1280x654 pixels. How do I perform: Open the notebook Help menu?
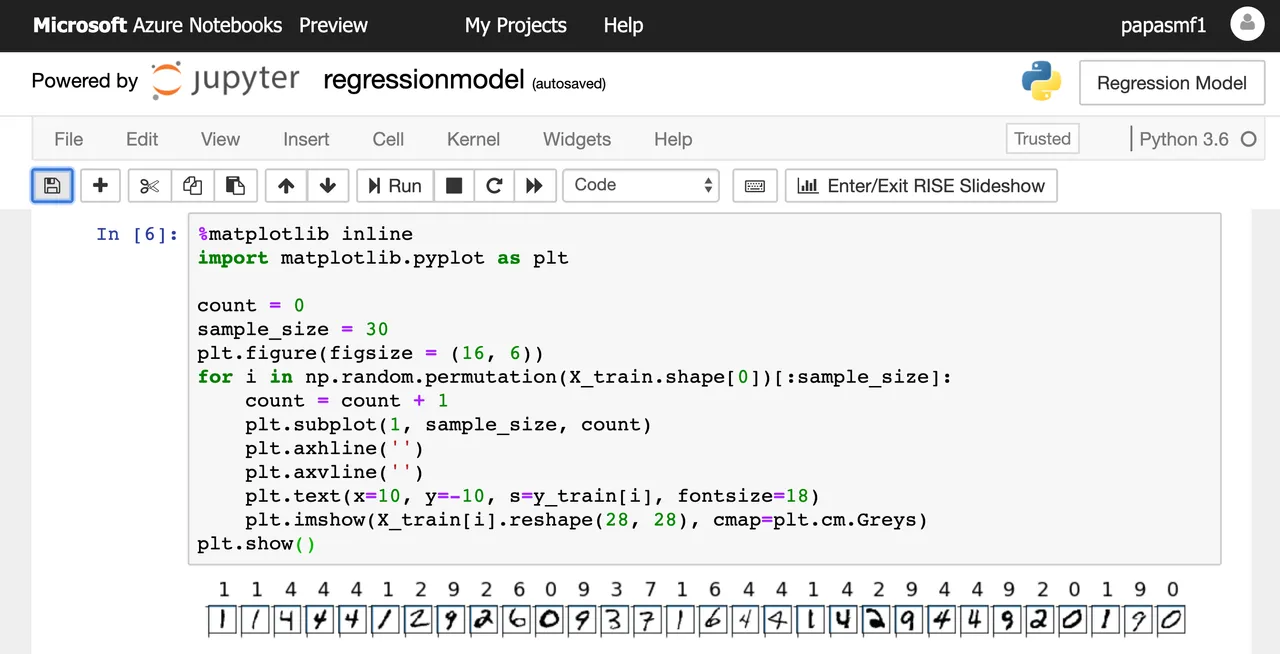click(x=673, y=139)
